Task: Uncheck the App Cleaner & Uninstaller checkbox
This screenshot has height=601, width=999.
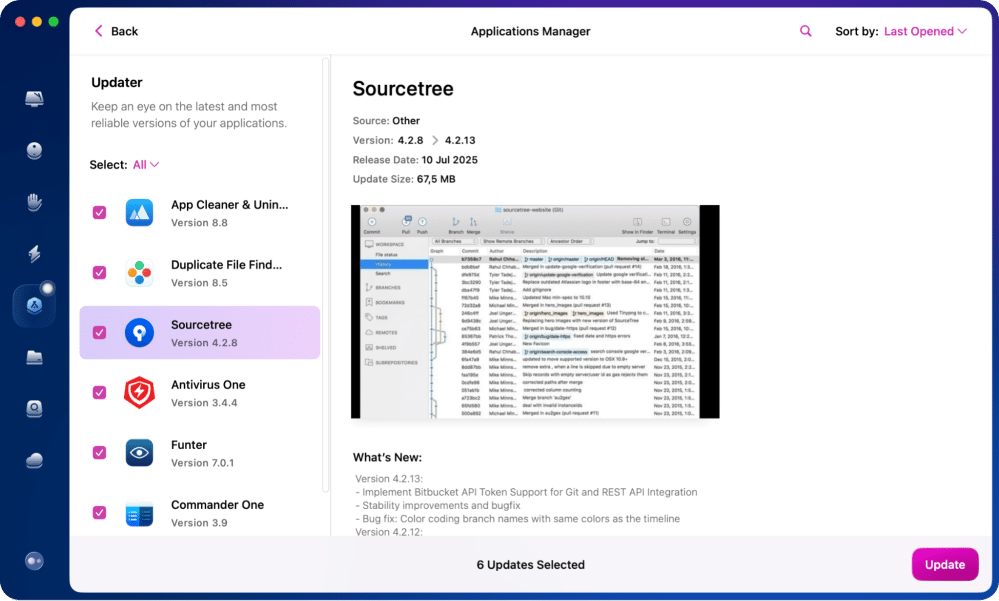Action: click(99, 212)
